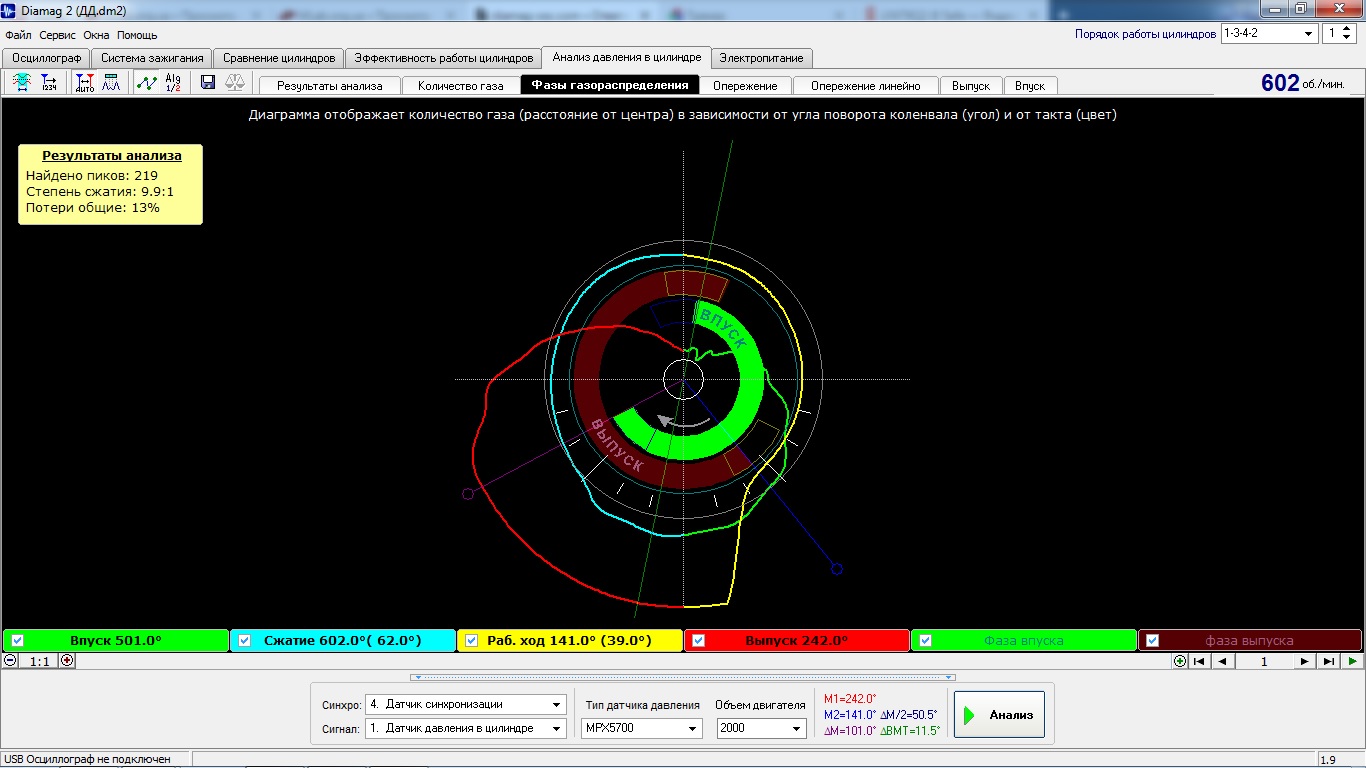1366x768 pixels.
Task: Open the Впуск sub-tab
Action: pyautogui.click(x=1029, y=86)
